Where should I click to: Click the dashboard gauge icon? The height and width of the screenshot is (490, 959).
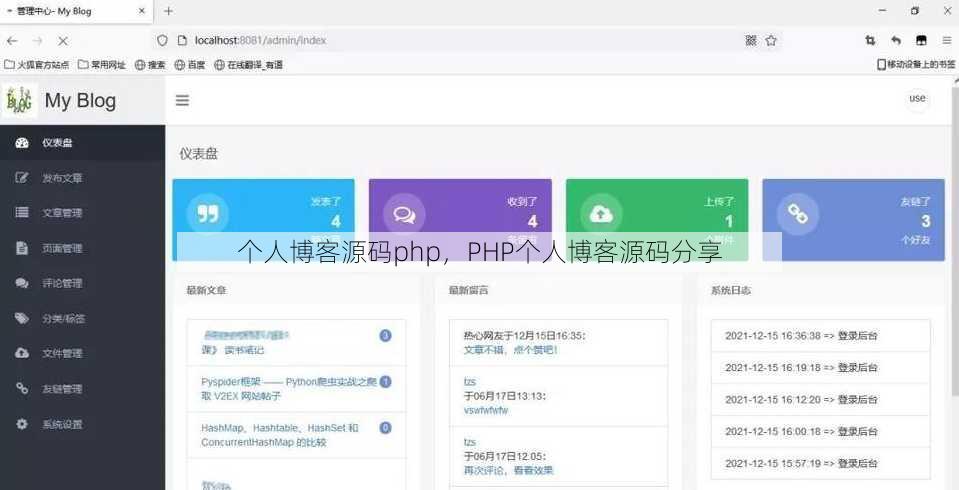pos(22,143)
